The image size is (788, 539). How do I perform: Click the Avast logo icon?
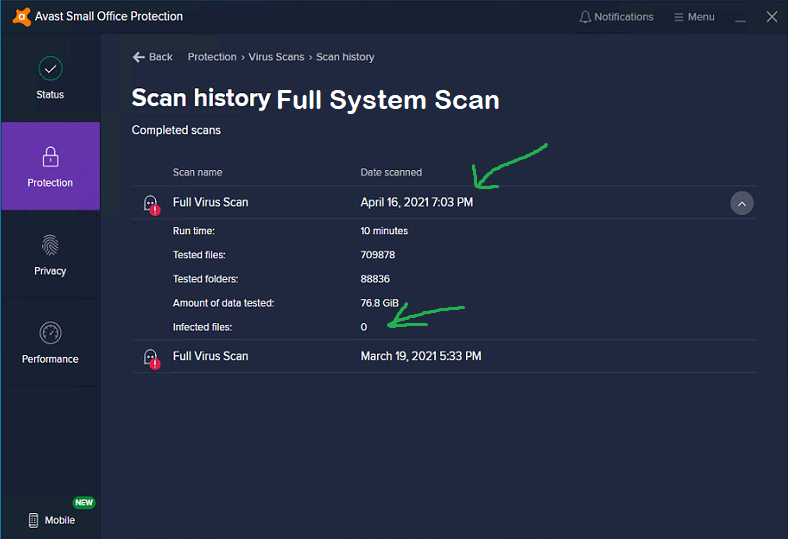21,17
